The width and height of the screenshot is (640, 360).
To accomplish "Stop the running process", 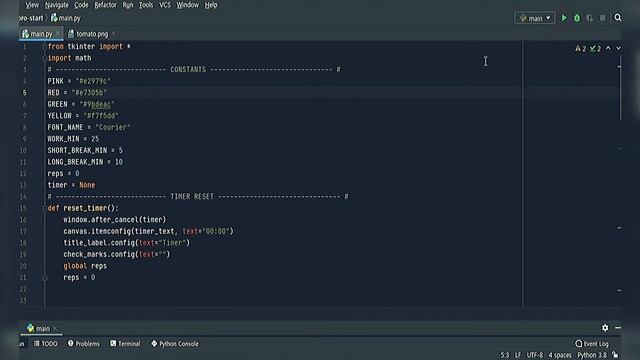I will coord(602,18).
